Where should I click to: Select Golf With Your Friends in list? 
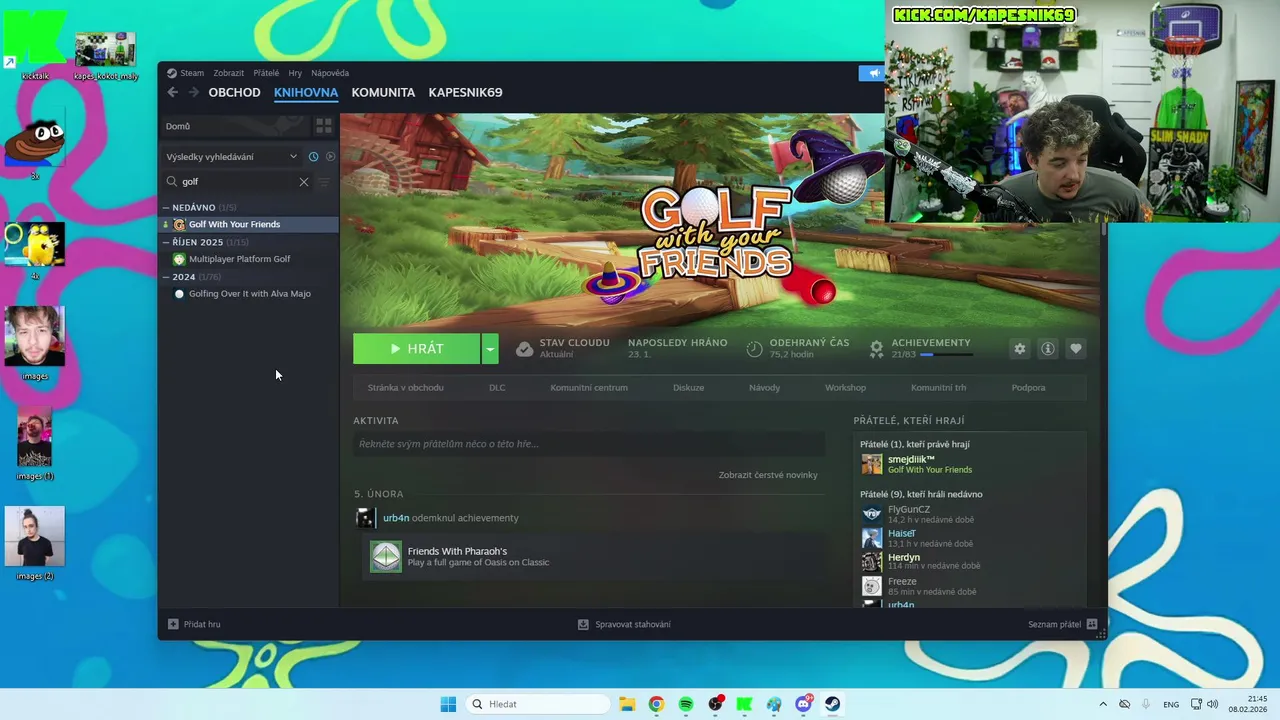point(249,224)
